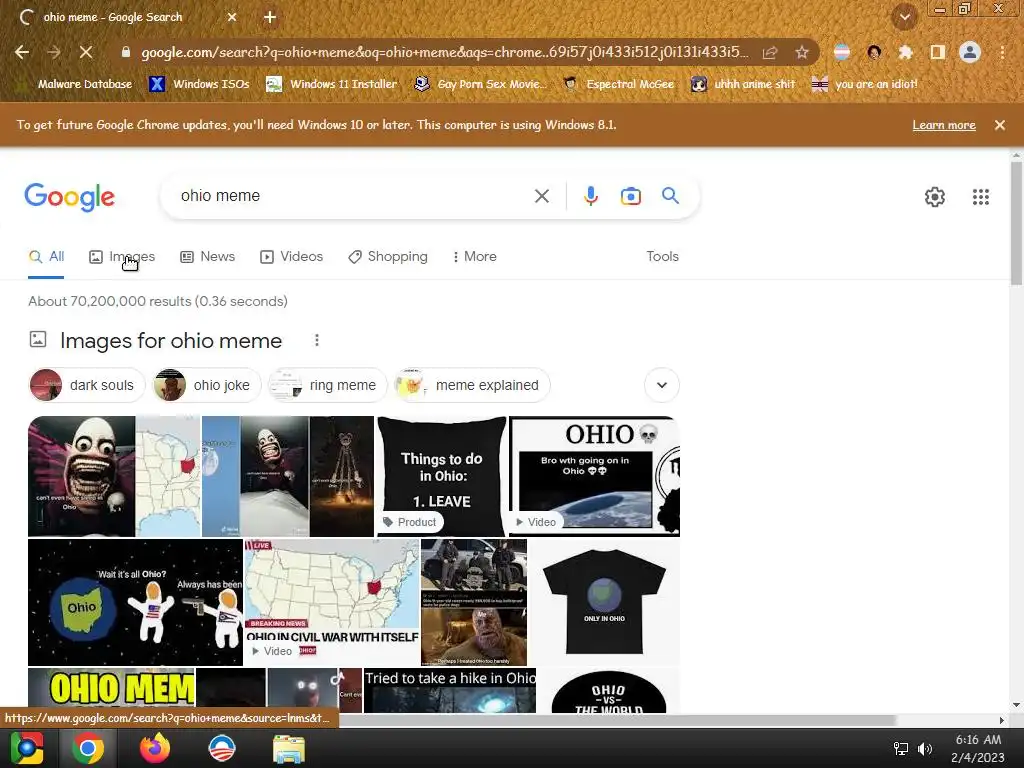Open the Google apps grid
1024x768 pixels.
980,197
